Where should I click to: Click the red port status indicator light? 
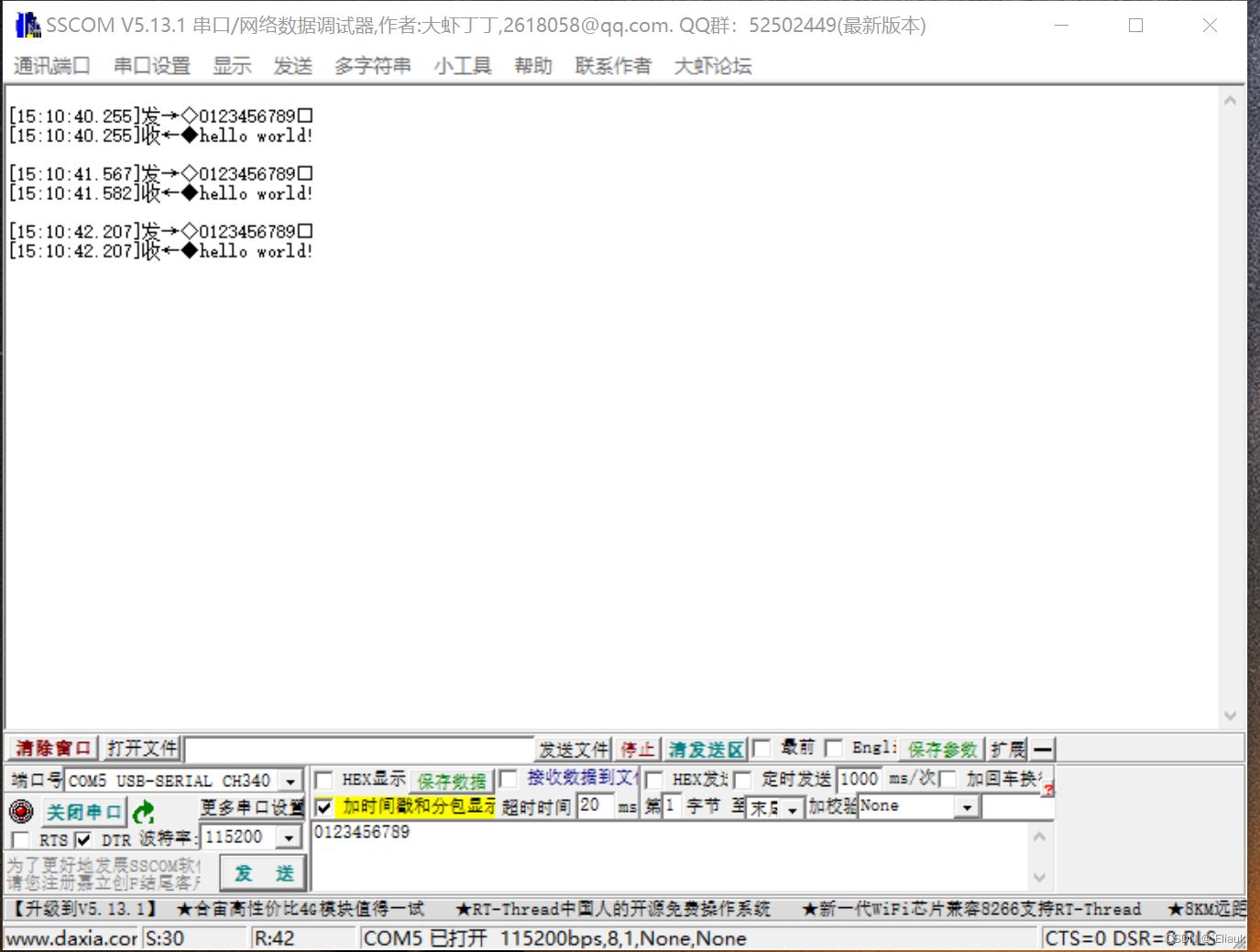pos(21,811)
